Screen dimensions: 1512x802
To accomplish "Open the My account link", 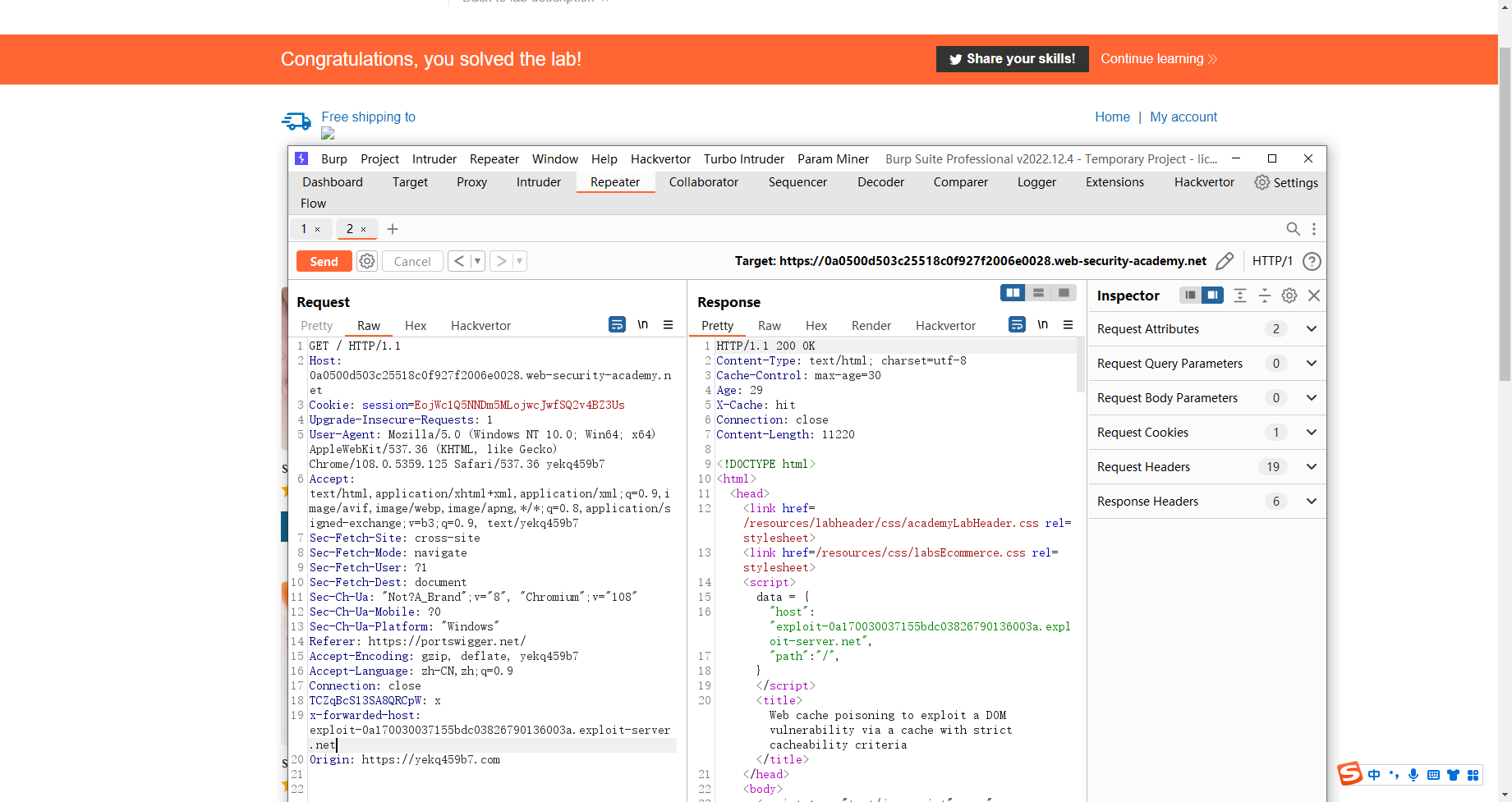I will [1183, 117].
